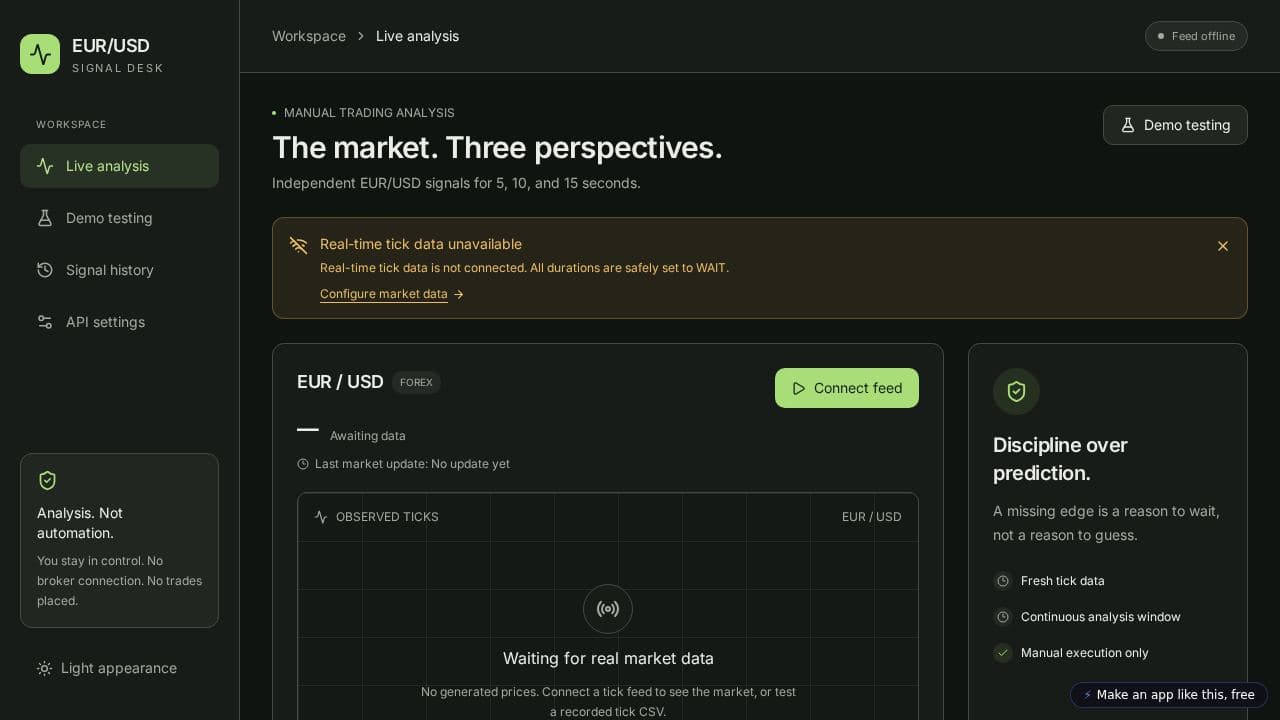Click the Continuous analysis window text

tap(1101, 617)
